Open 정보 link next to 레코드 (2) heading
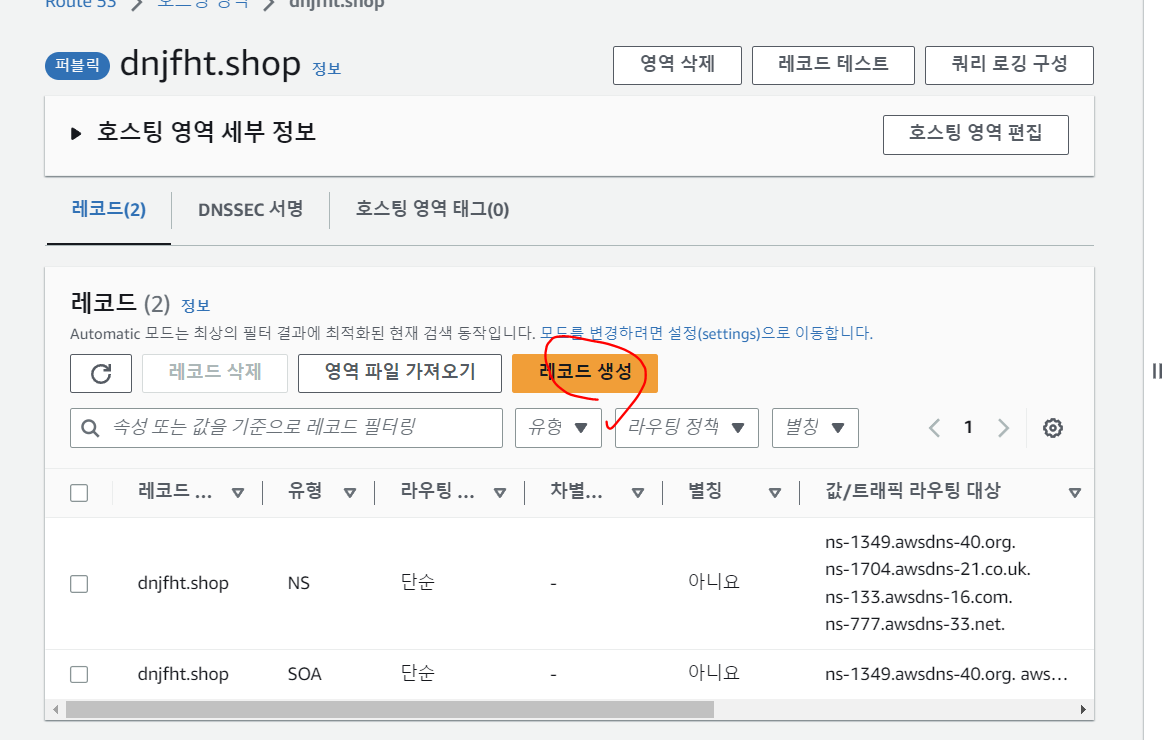The width and height of the screenshot is (1169, 740). coord(195,306)
